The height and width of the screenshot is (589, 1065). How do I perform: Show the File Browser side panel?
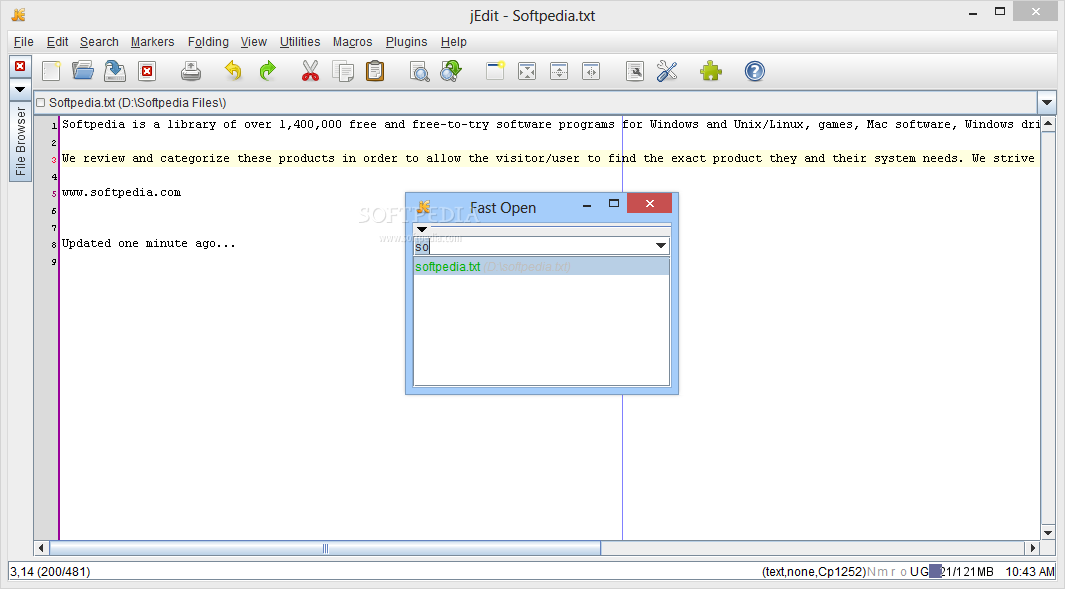pos(20,141)
